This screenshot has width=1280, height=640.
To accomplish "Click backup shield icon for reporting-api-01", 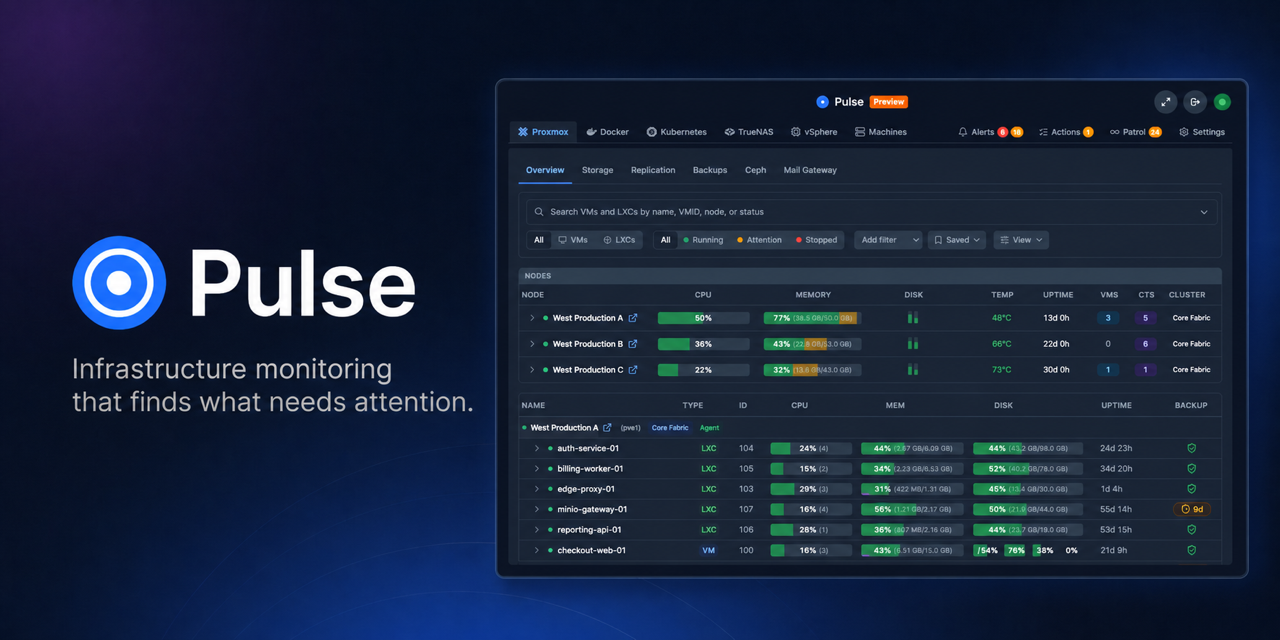I will click(1191, 530).
